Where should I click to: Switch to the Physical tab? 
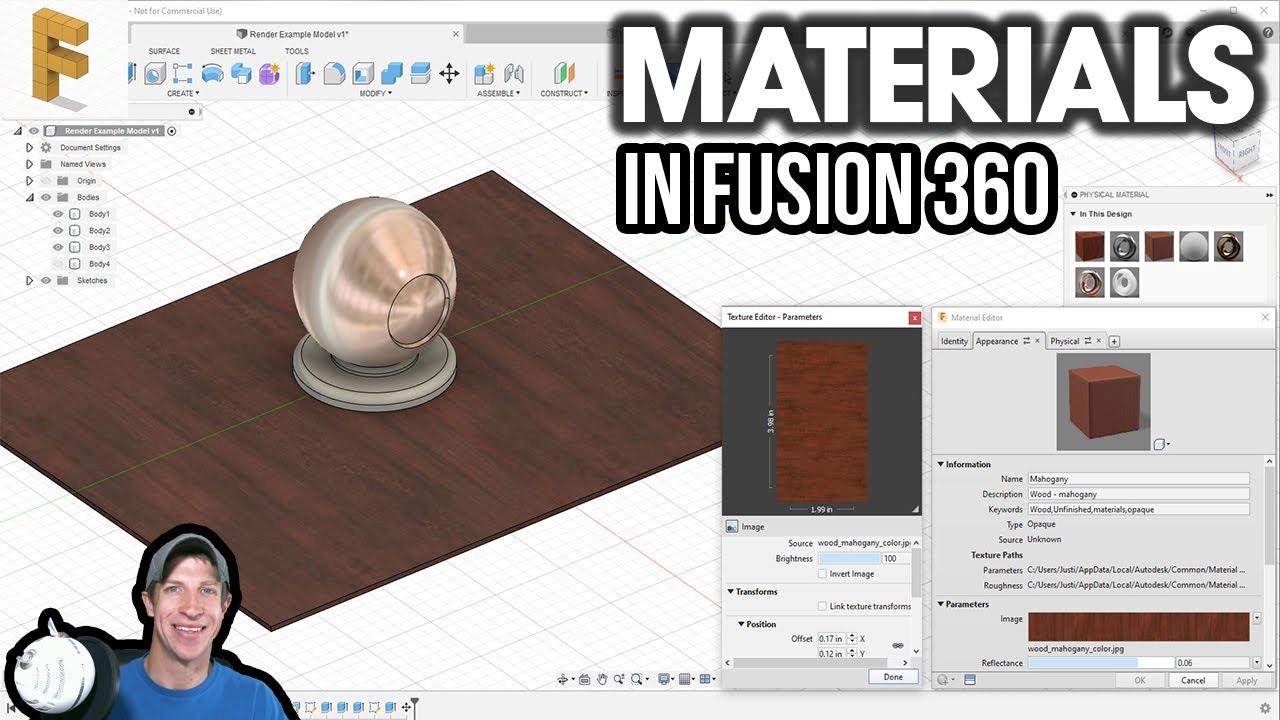click(1065, 341)
